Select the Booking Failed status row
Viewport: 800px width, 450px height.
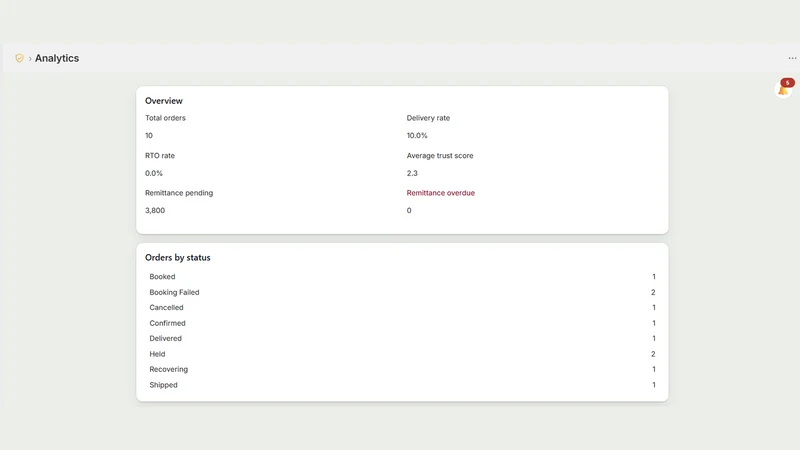402,292
